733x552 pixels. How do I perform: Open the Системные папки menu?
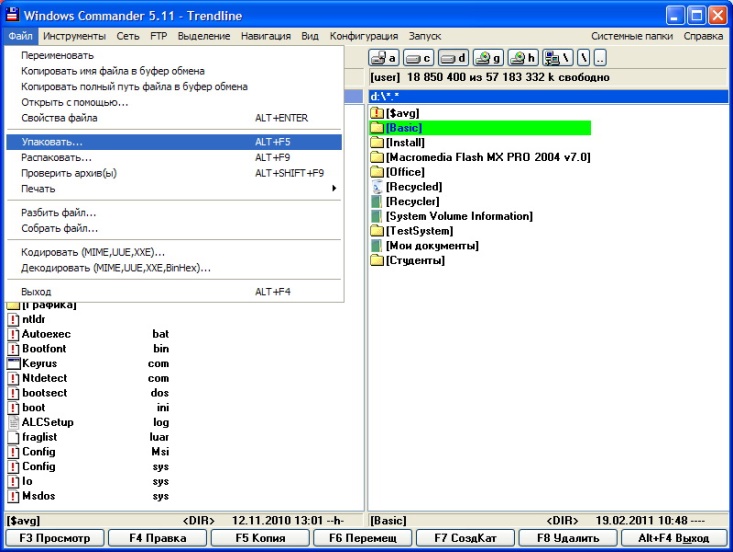point(632,36)
